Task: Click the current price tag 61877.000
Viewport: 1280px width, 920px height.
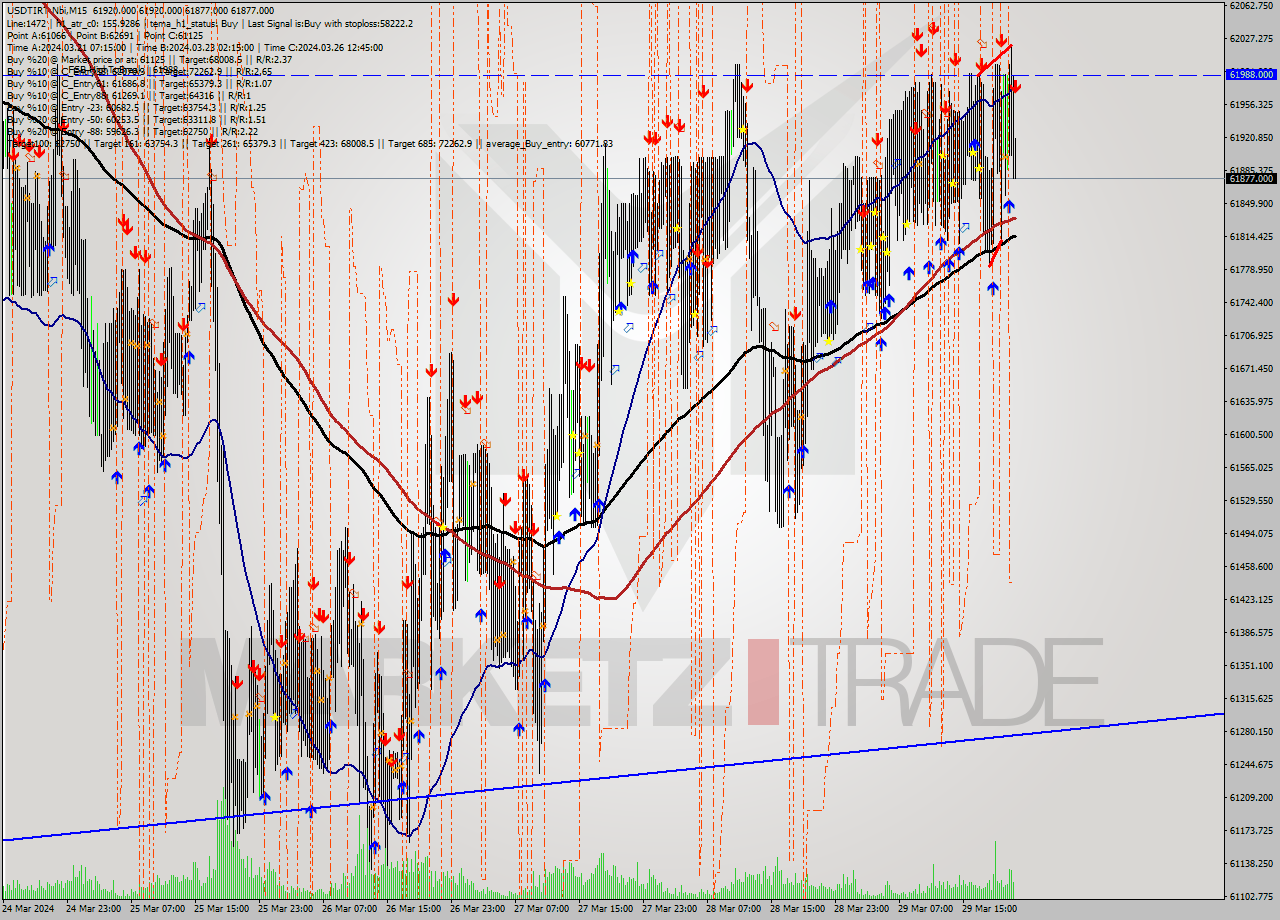Action: (1251, 178)
